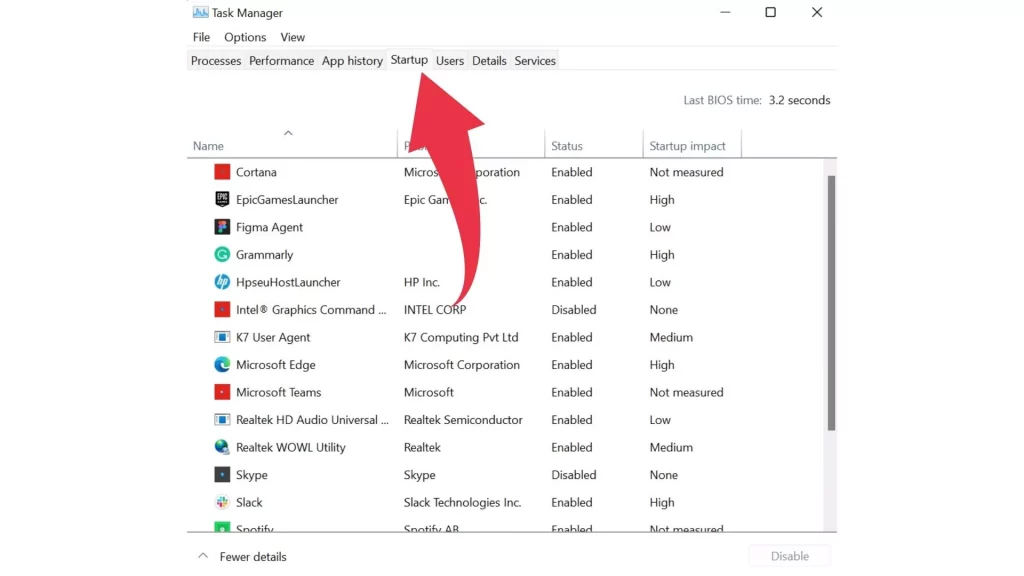Select the EpicGamesLauncher icon
1024x576 pixels.
[222, 199]
